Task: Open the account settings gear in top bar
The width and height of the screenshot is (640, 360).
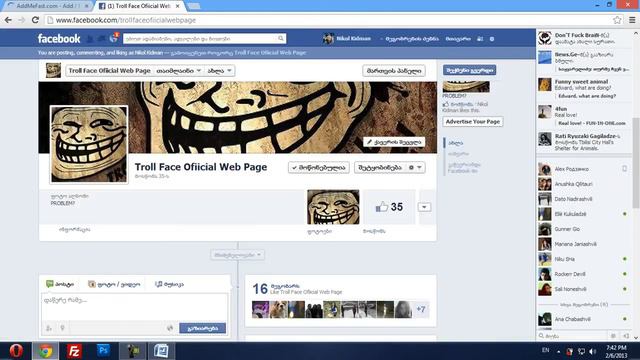Action: pyautogui.click(x=492, y=39)
